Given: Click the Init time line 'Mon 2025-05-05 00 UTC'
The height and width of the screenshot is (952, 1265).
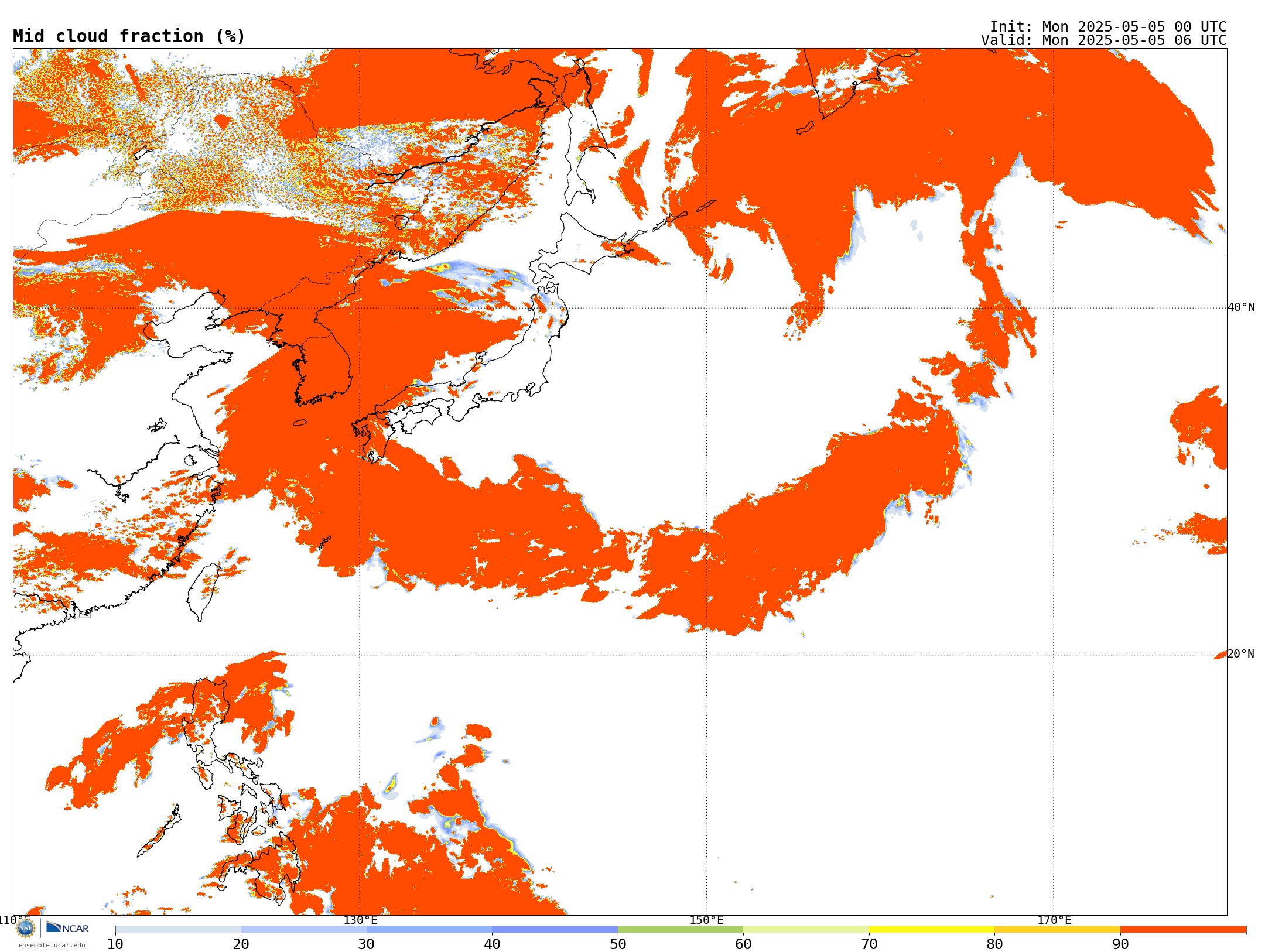Looking at the screenshot, I should click(x=1134, y=27).
